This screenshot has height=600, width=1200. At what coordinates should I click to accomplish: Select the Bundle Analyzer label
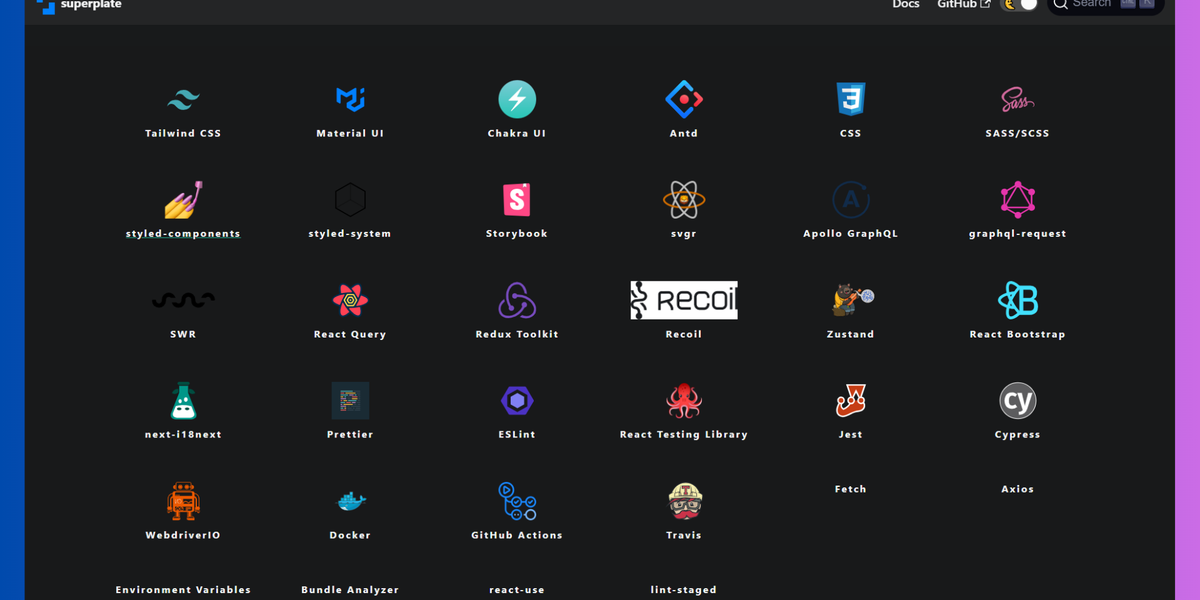click(350, 590)
